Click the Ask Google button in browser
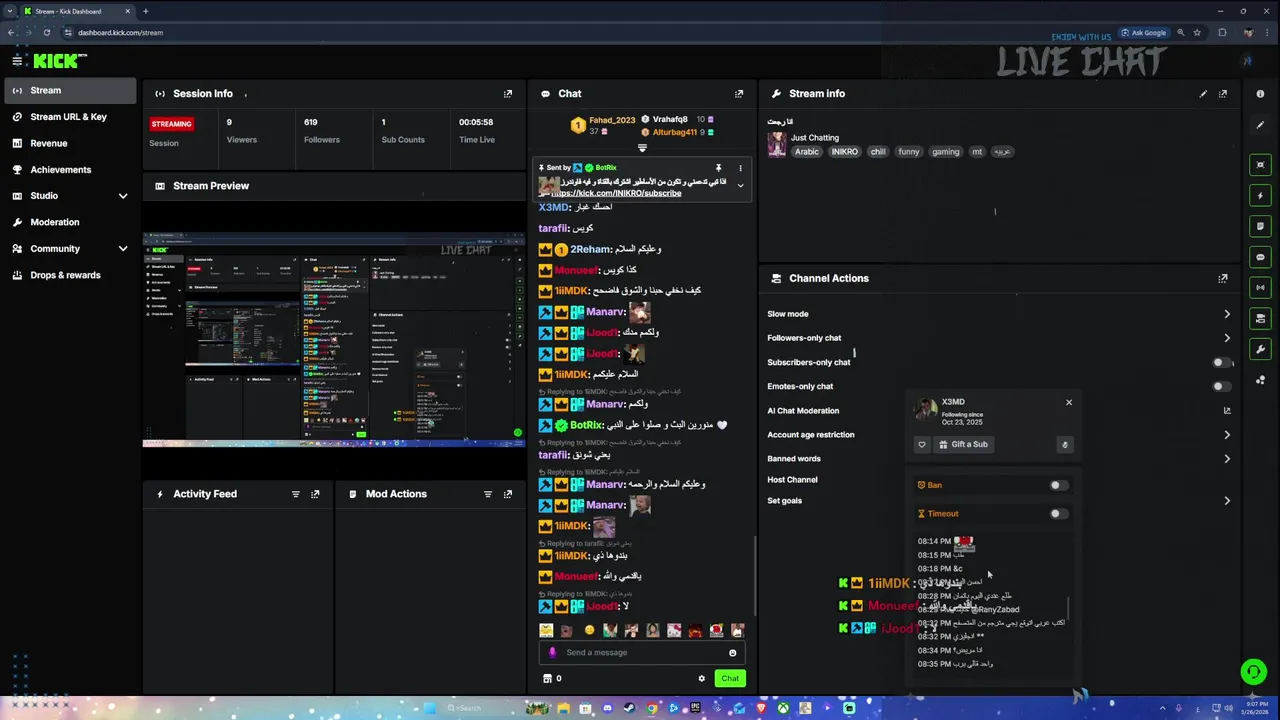 1143,32
